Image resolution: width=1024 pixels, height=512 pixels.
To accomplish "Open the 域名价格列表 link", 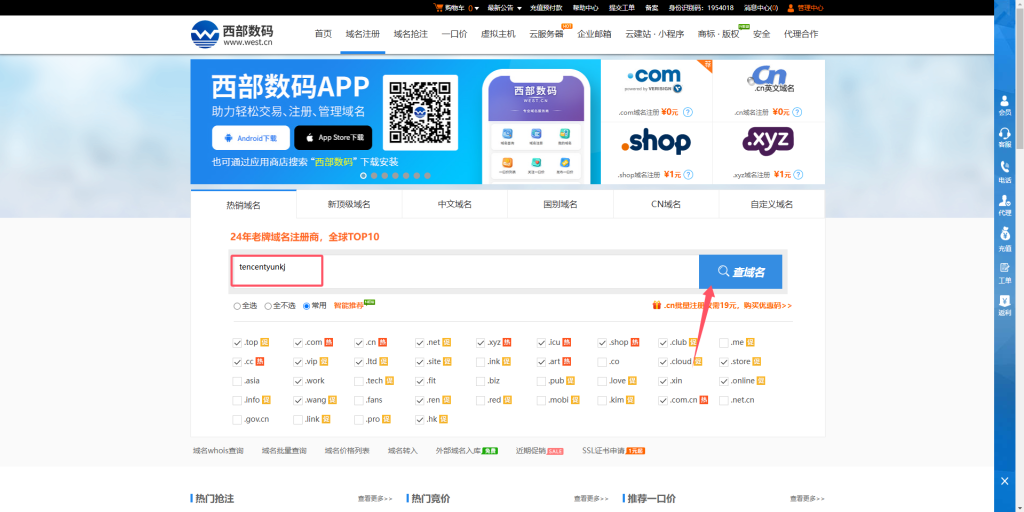I will (347, 451).
